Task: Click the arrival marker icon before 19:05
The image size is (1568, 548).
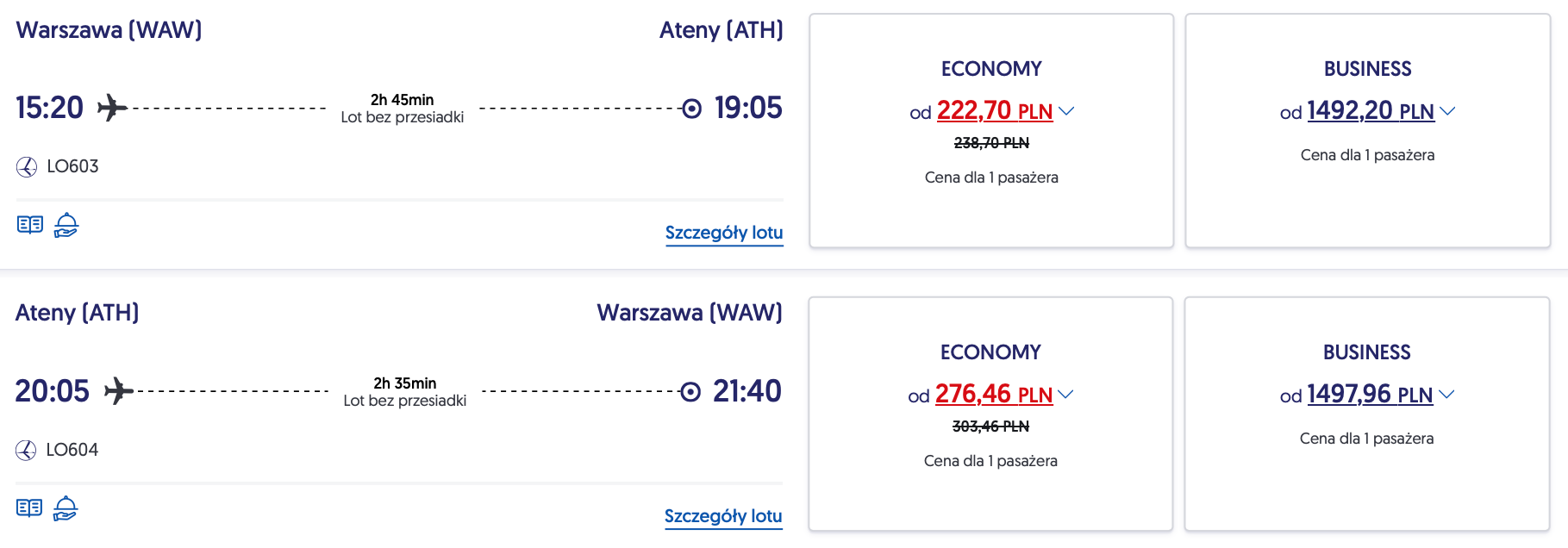Action: (691, 109)
